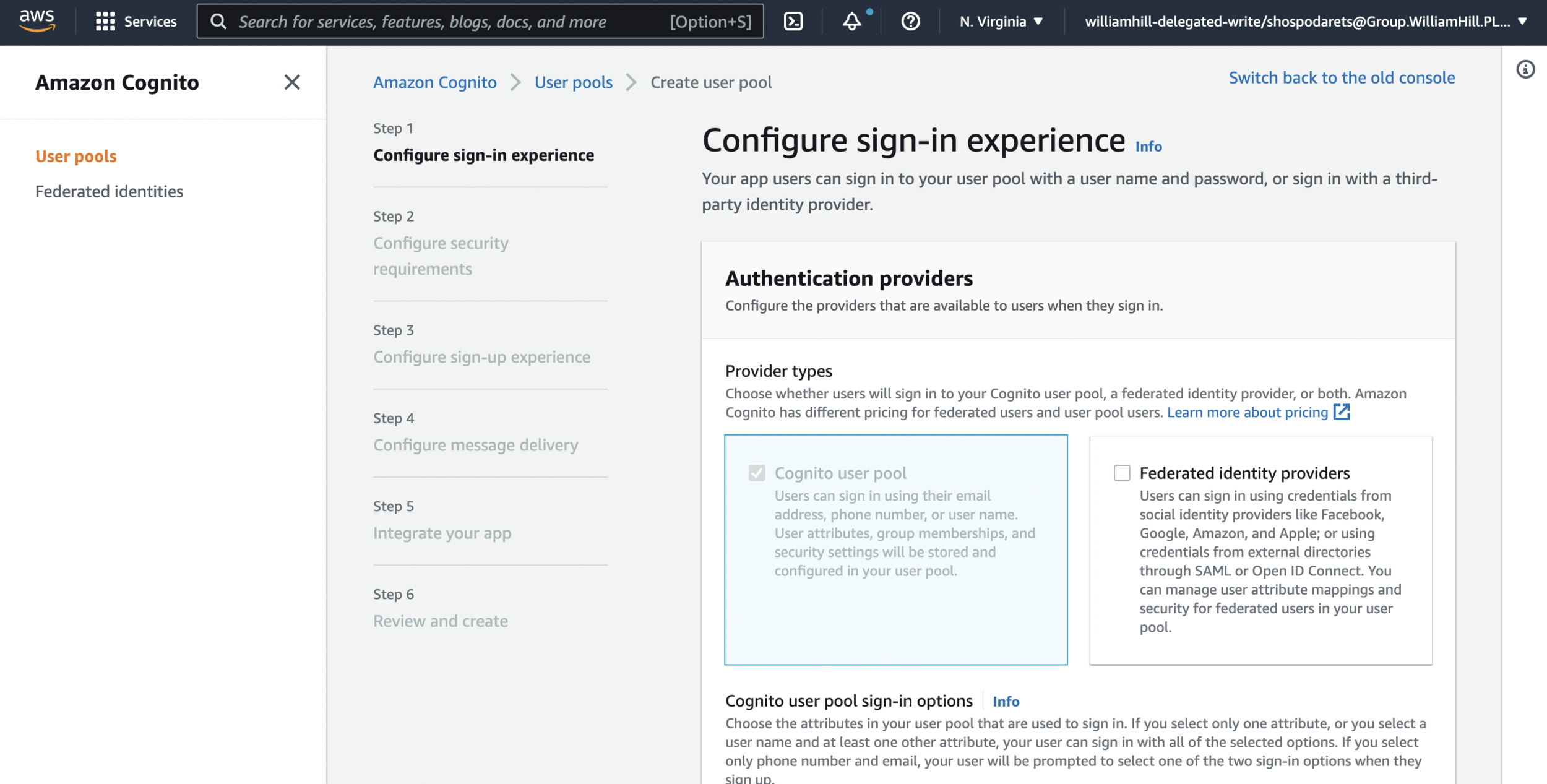Open the notifications bell icon

coord(852,21)
